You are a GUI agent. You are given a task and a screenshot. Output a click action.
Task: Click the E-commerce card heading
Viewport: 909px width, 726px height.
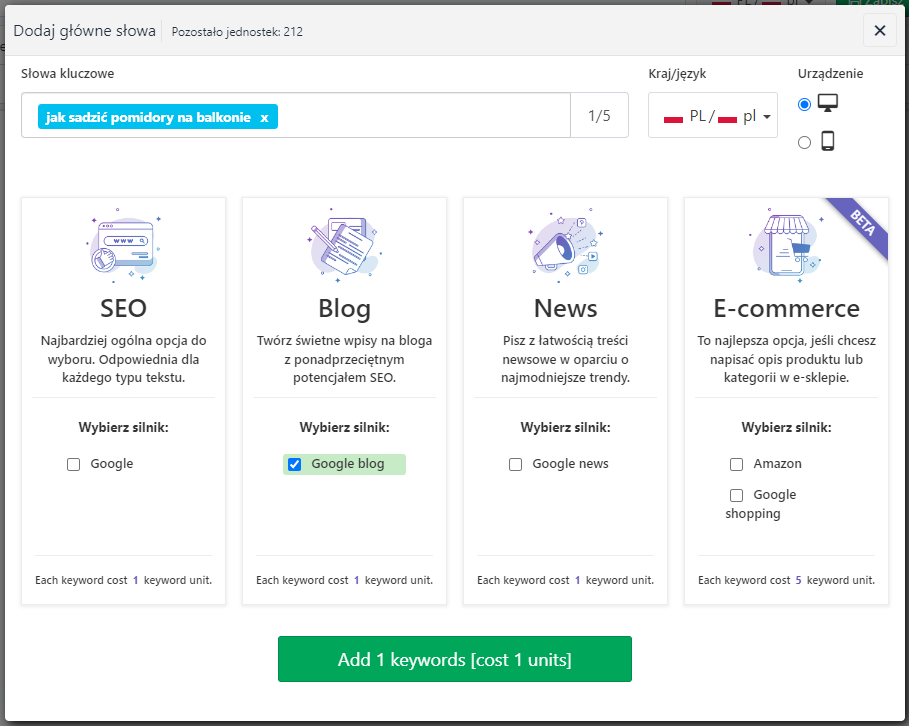coord(786,308)
